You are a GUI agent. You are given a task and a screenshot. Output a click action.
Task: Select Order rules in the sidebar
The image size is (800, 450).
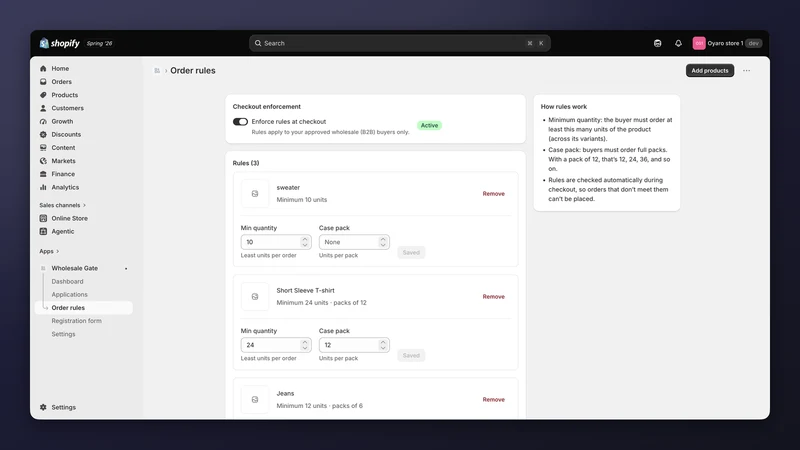(x=84, y=308)
